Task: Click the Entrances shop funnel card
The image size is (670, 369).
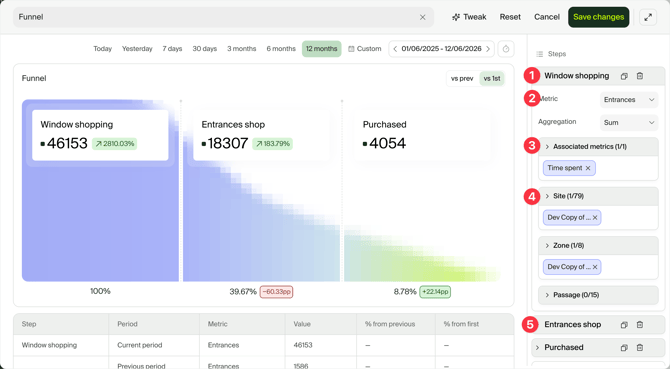Action: (x=262, y=135)
